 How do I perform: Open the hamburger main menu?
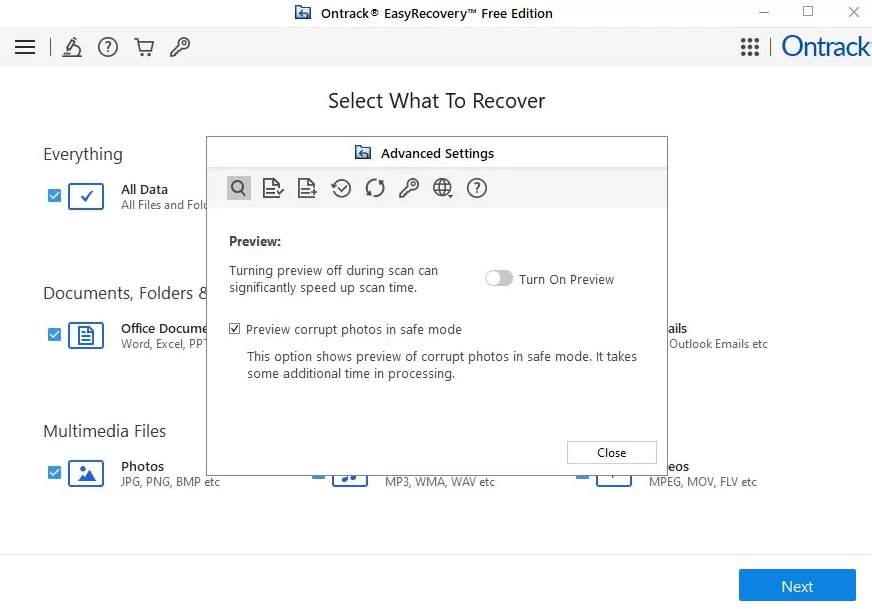(25, 47)
